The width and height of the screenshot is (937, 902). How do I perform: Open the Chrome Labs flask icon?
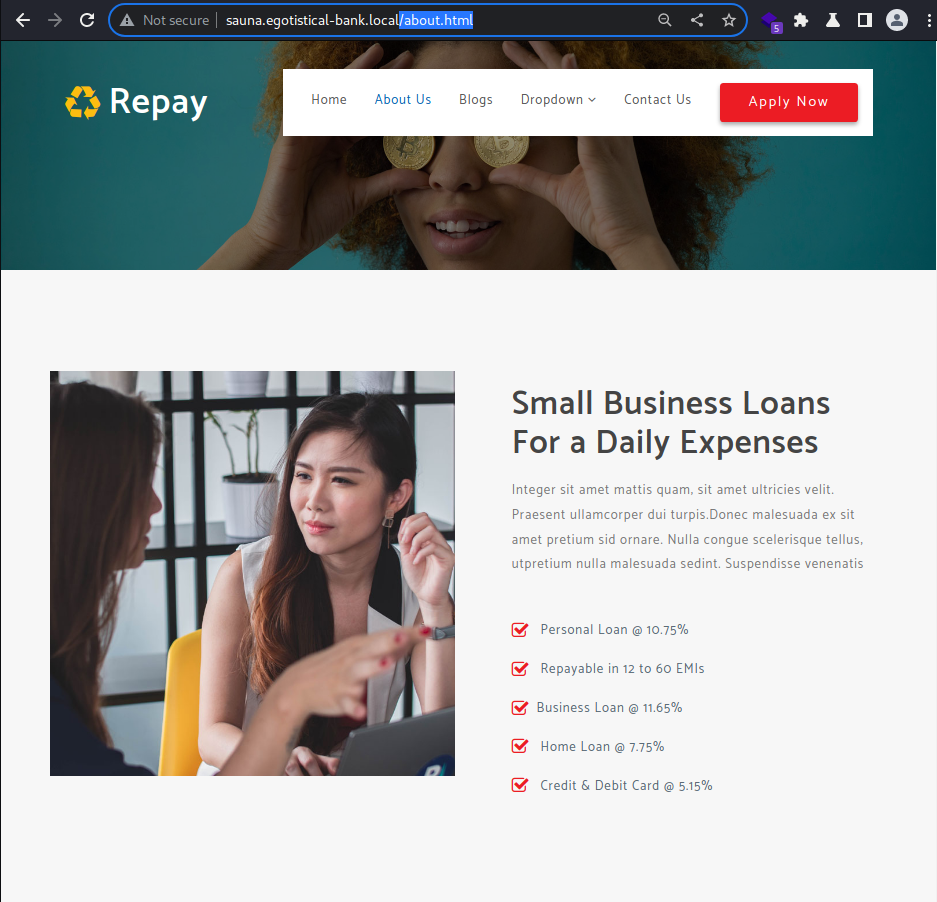833,20
